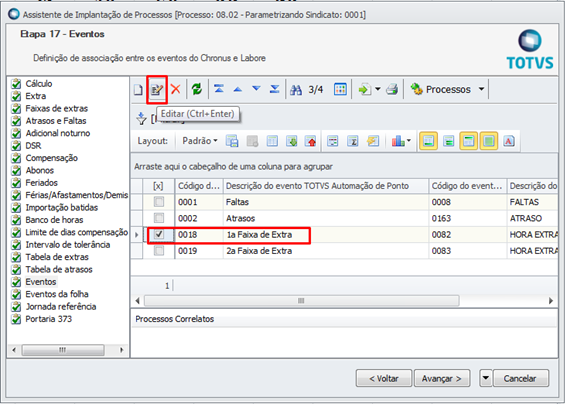Open the Adicional noturno step

pos(57,133)
